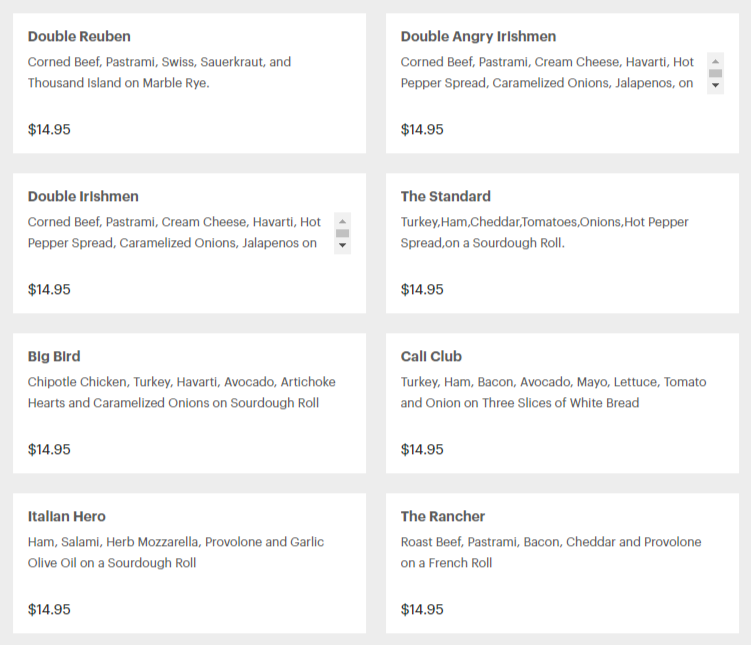Click the scrollbar thumb in Double Irishmen description

click(x=342, y=233)
